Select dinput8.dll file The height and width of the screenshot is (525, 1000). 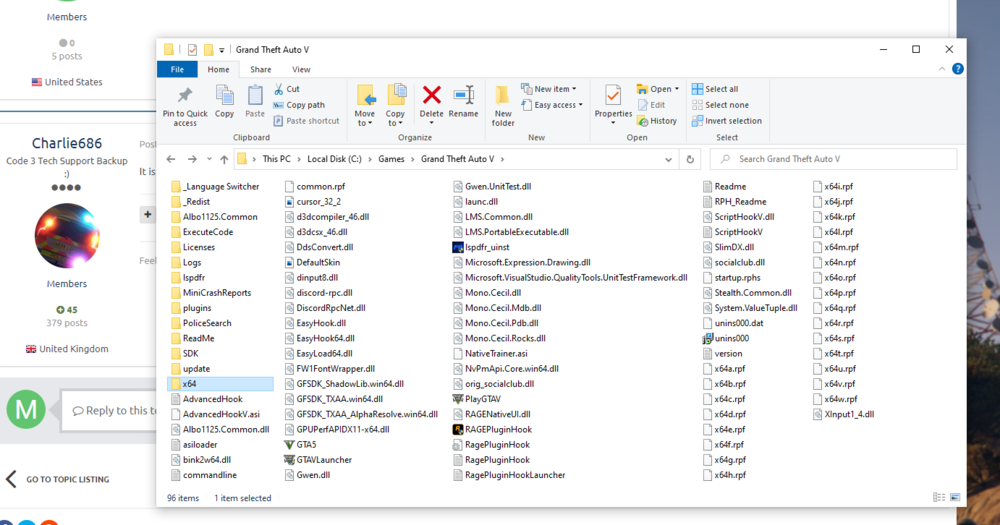pos(311,277)
